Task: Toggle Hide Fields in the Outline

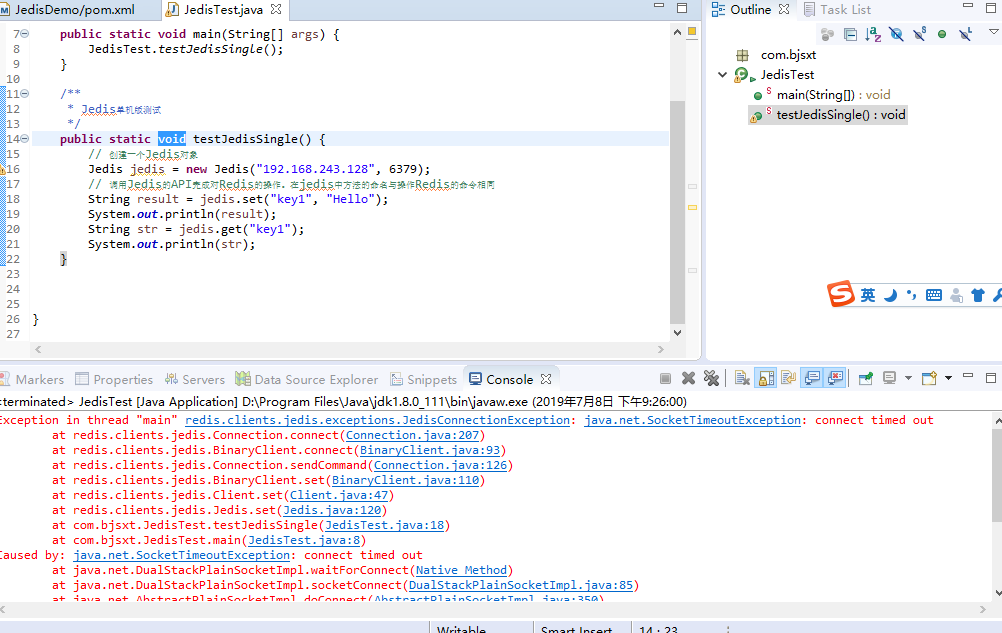Action: pos(896,34)
